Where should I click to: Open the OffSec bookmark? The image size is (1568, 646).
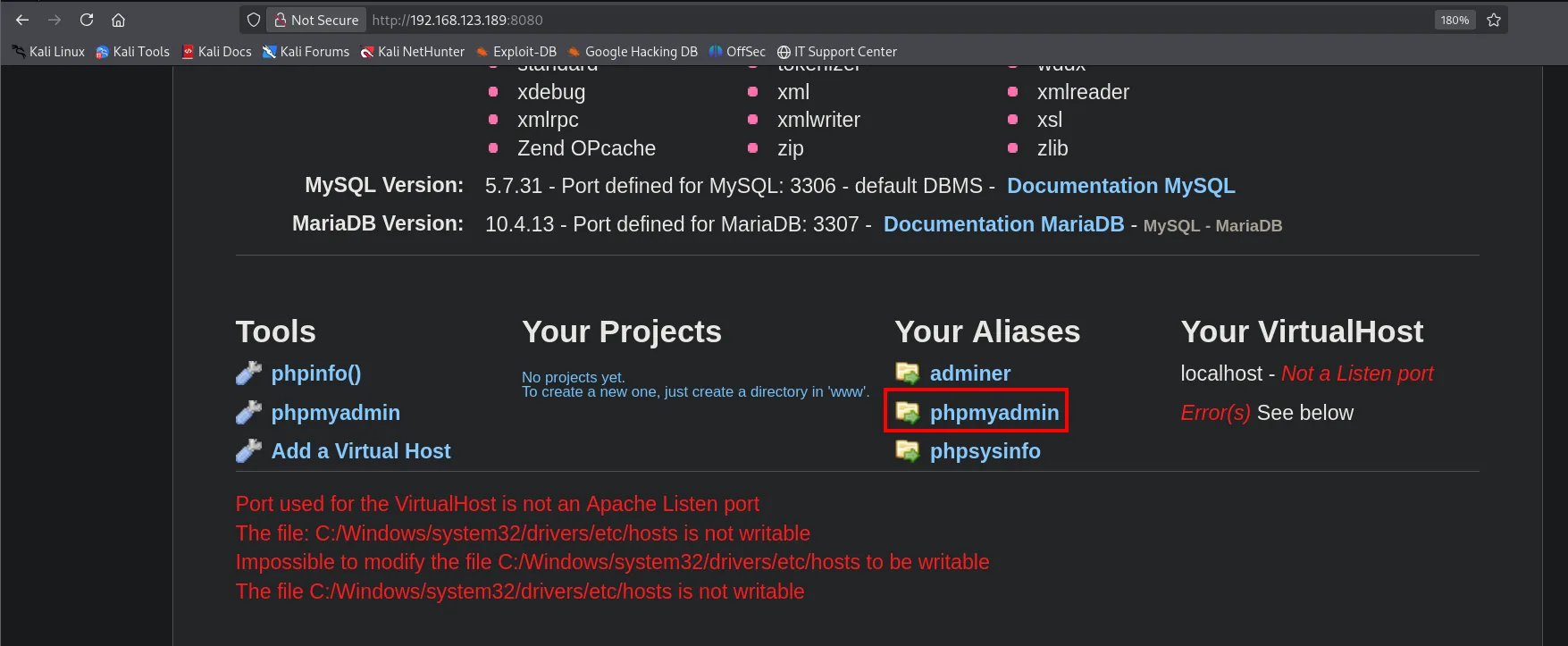[737, 52]
